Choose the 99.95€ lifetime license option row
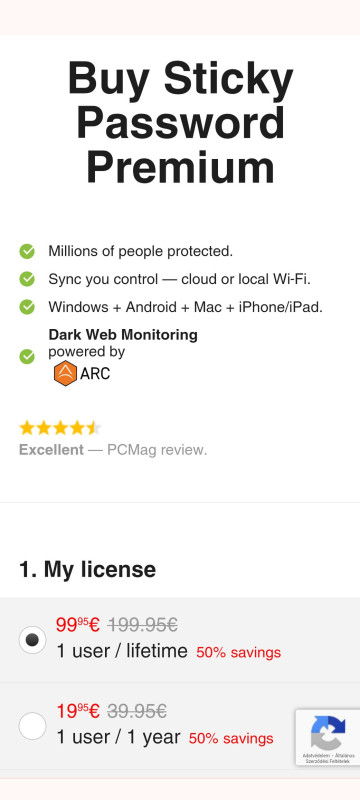This screenshot has height=800, width=360. click(x=180, y=640)
